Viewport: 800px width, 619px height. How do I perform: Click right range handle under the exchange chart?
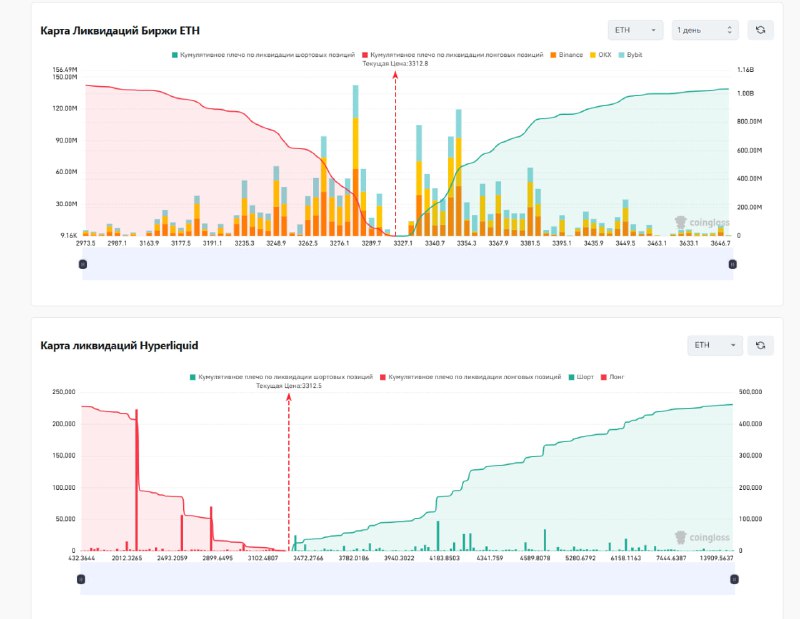coord(732,264)
